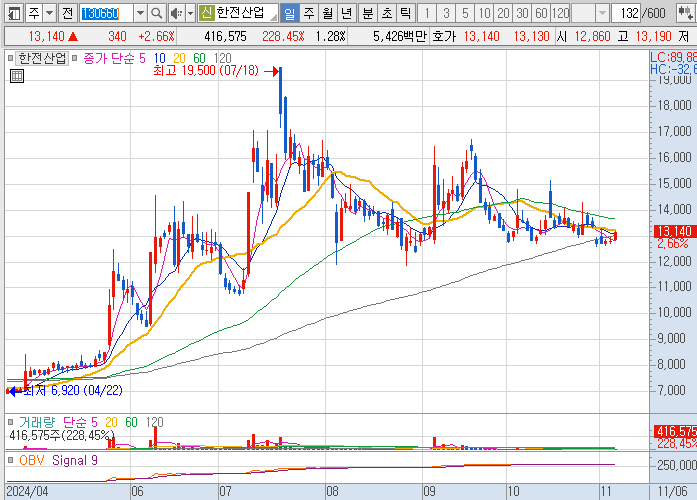This screenshot has height=500, width=697.
Task: Switch to the second 초 chart tab
Action: pyautogui.click(x=387, y=13)
